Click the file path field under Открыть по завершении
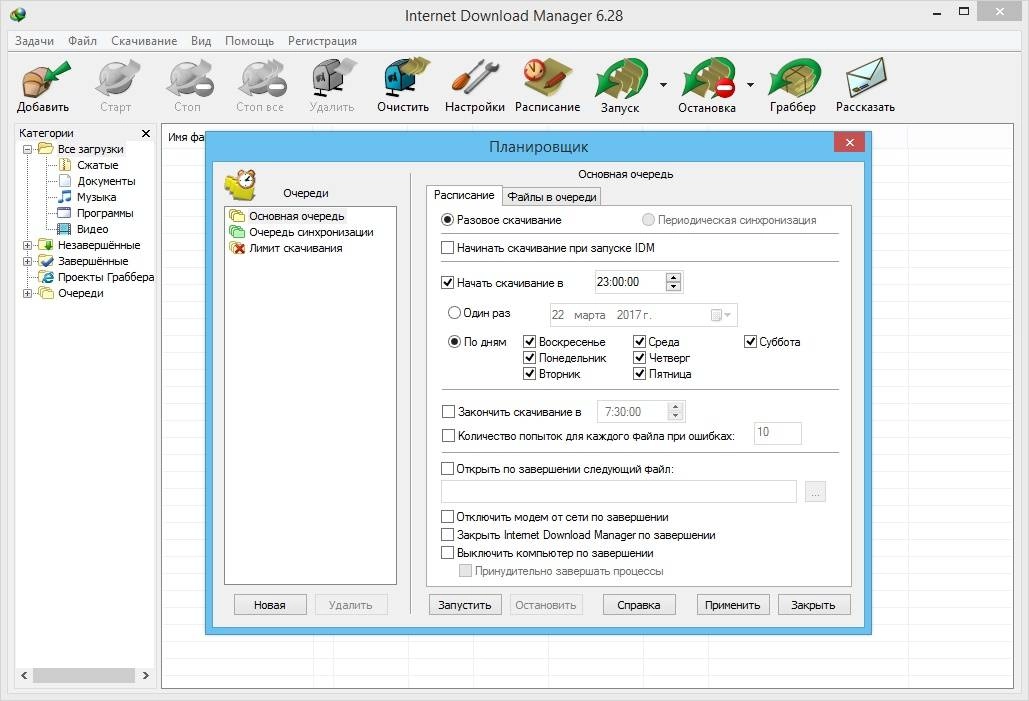 tap(619, 492)
